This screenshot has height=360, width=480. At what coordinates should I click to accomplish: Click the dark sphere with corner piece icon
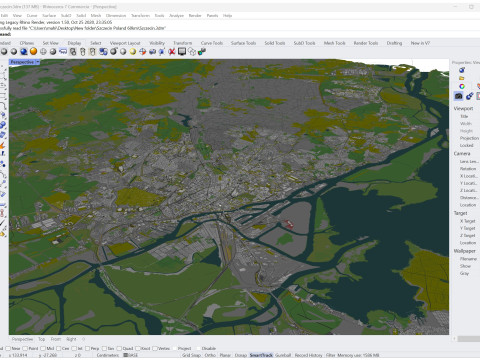(113, 51)
